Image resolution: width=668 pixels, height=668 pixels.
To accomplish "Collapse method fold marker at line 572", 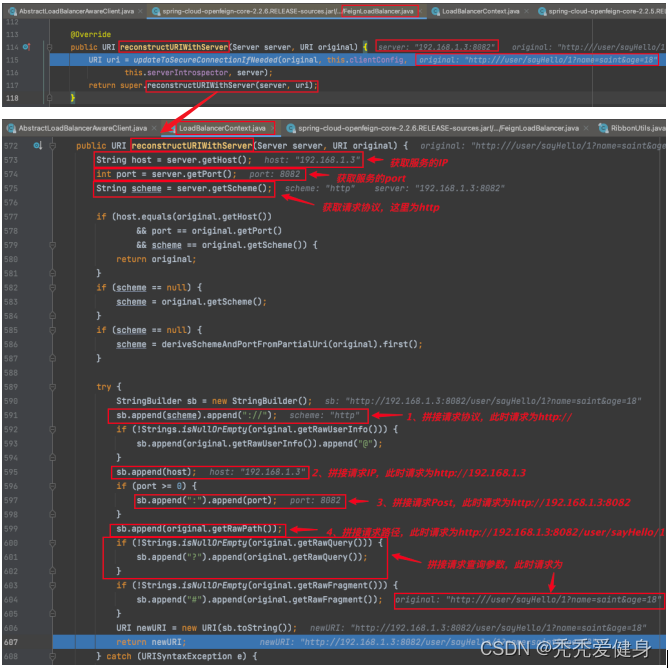I will click(x=52, y=146).
